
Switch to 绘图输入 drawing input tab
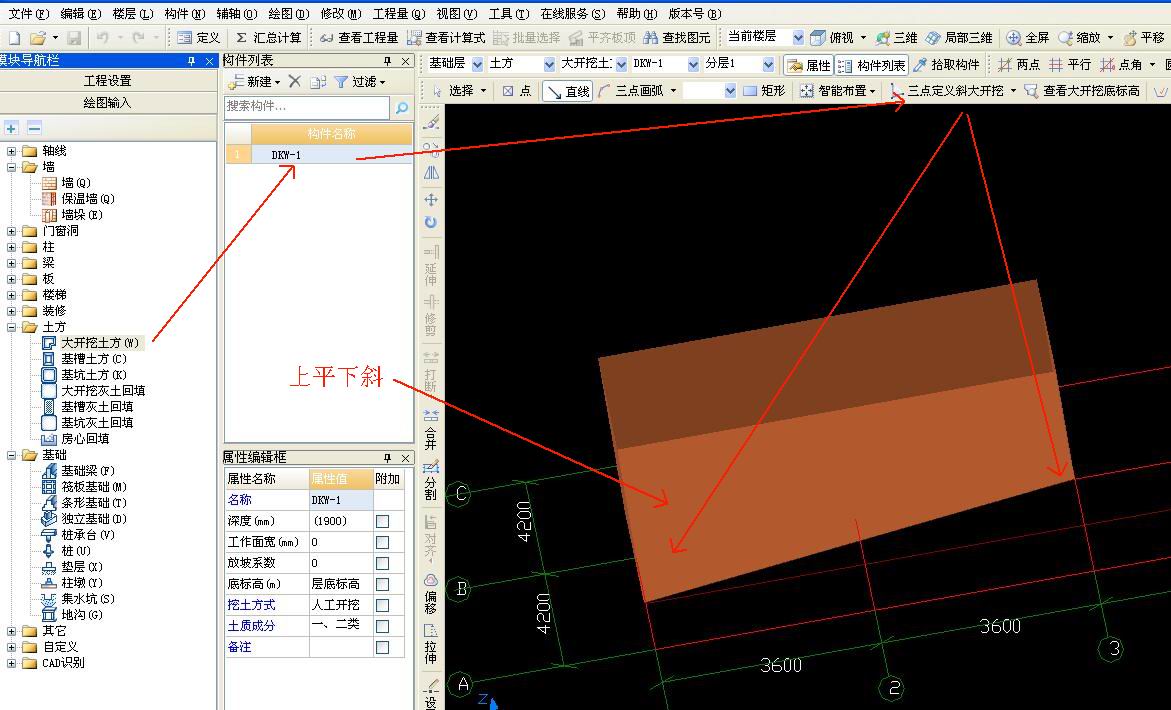tap(108, 103)
